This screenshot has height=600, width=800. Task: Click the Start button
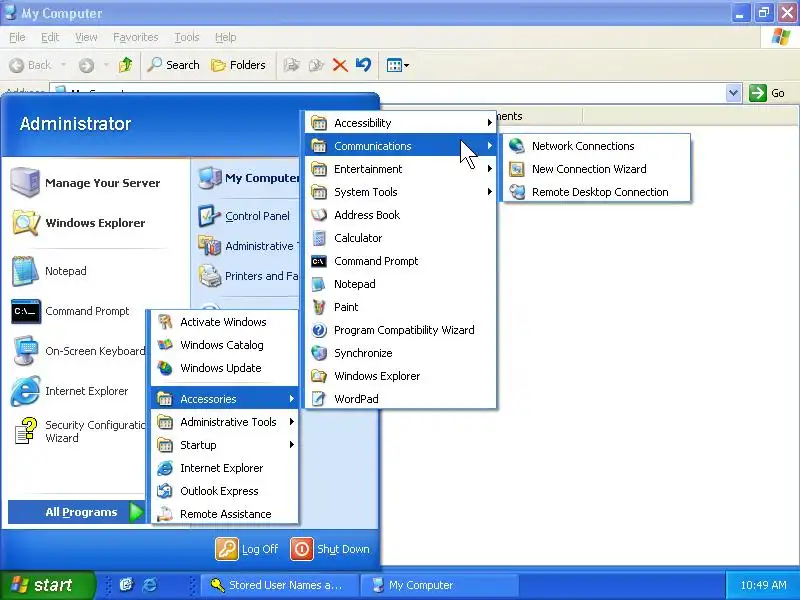(x=47, y=585)
